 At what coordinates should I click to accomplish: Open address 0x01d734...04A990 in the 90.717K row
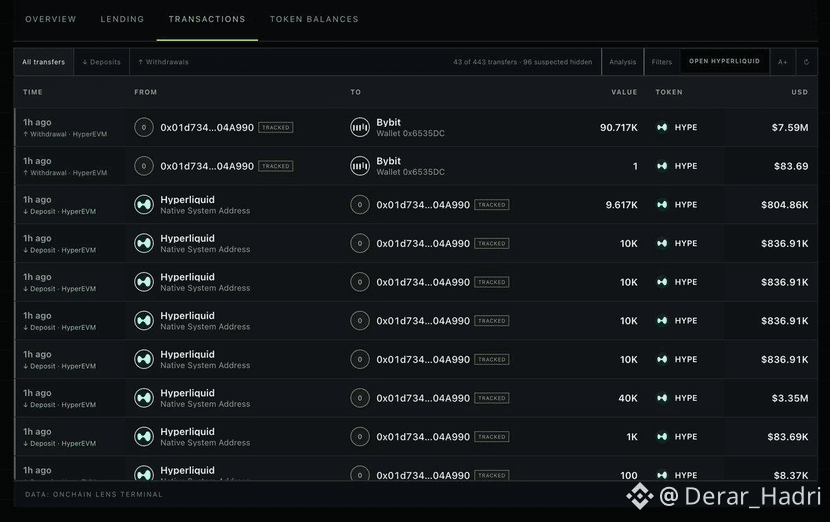coord(207,128)
